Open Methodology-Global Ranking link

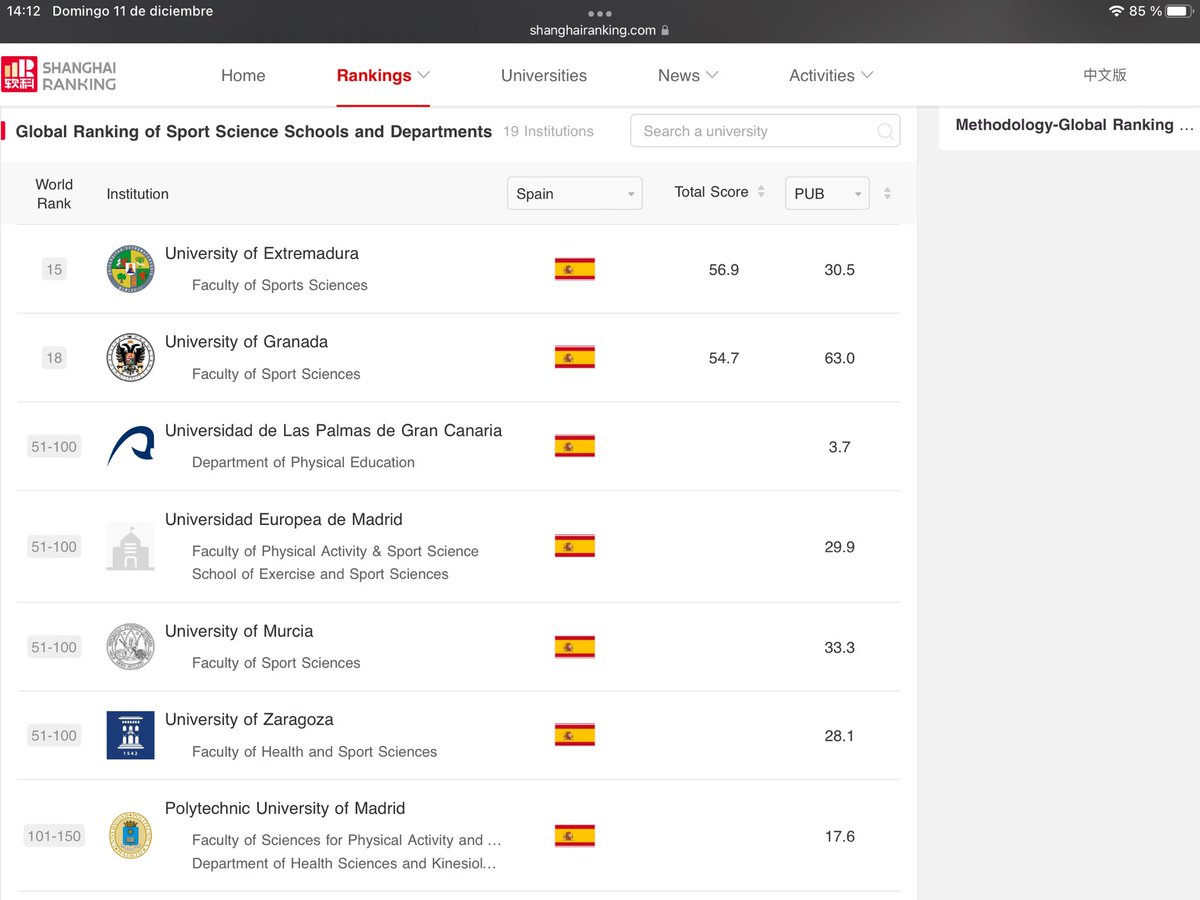click(1075, 125)
